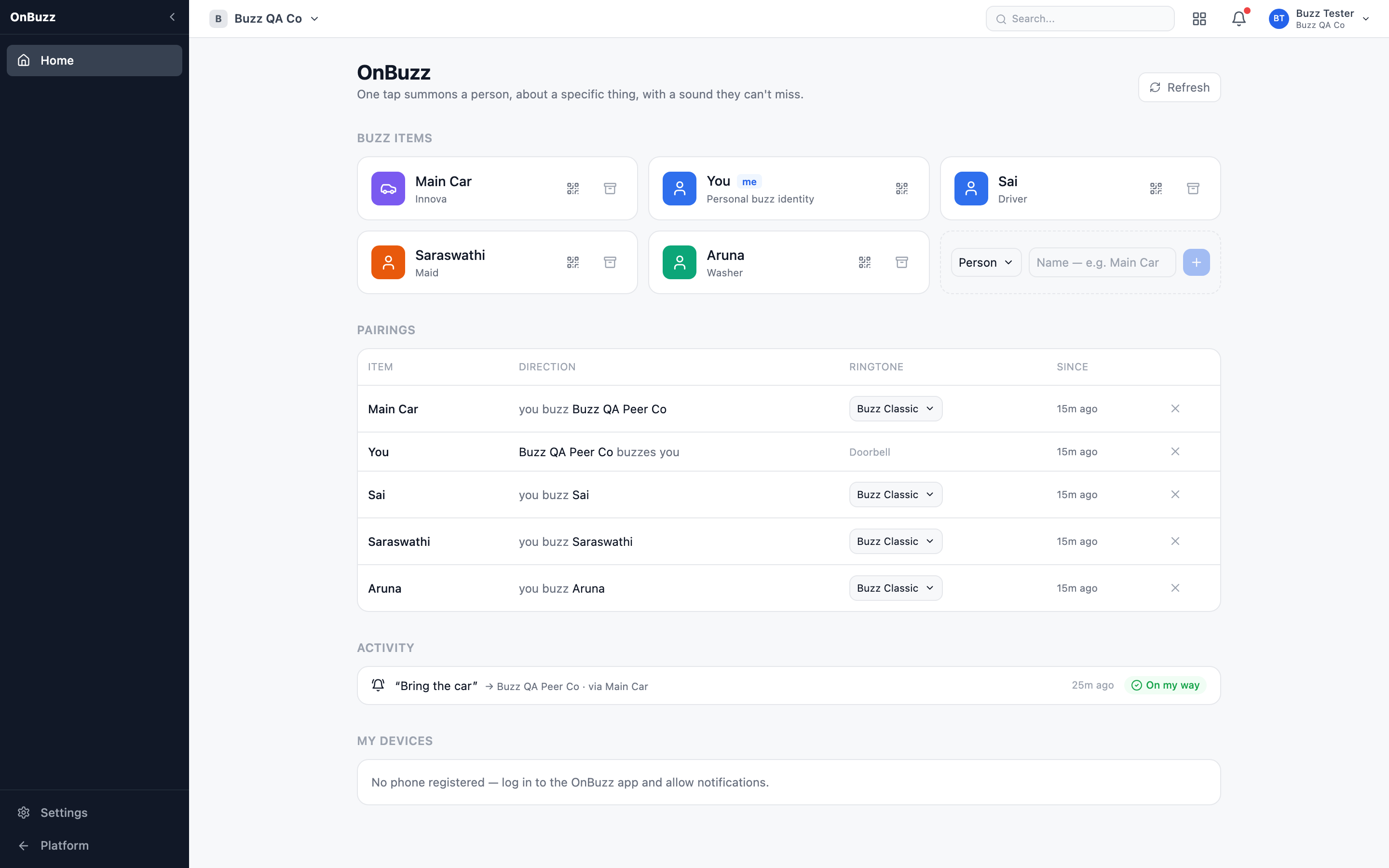This screenshot has width=1389, height=868.
Task: Open the notifications bell
Action: tap(1239, 18)
